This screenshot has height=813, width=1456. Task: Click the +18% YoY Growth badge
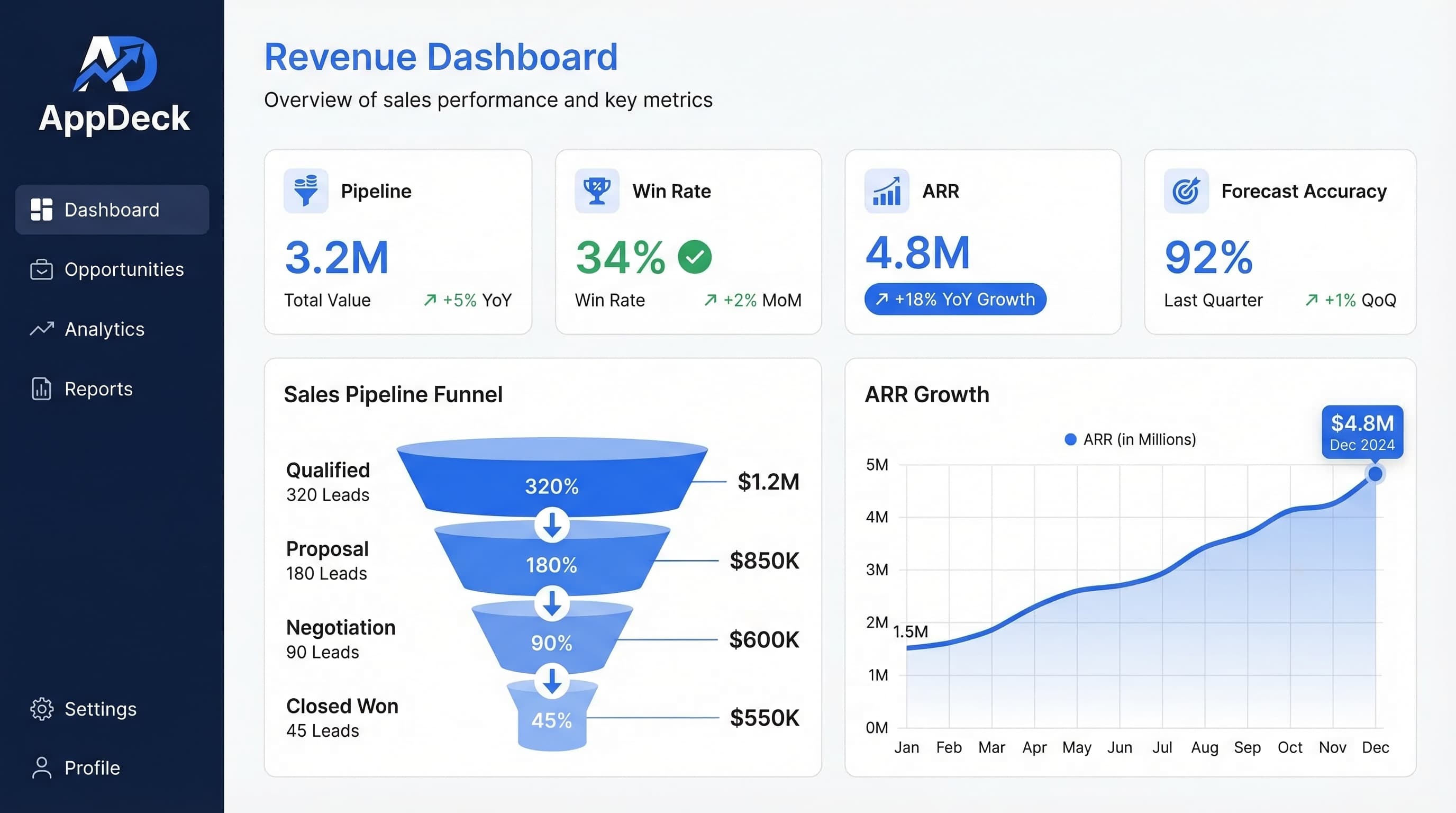click(x=955, y=299)
